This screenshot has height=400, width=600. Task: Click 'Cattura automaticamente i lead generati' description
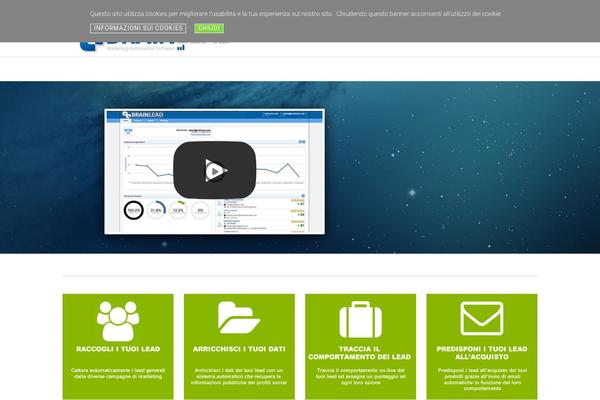click(x=118, y=374)
